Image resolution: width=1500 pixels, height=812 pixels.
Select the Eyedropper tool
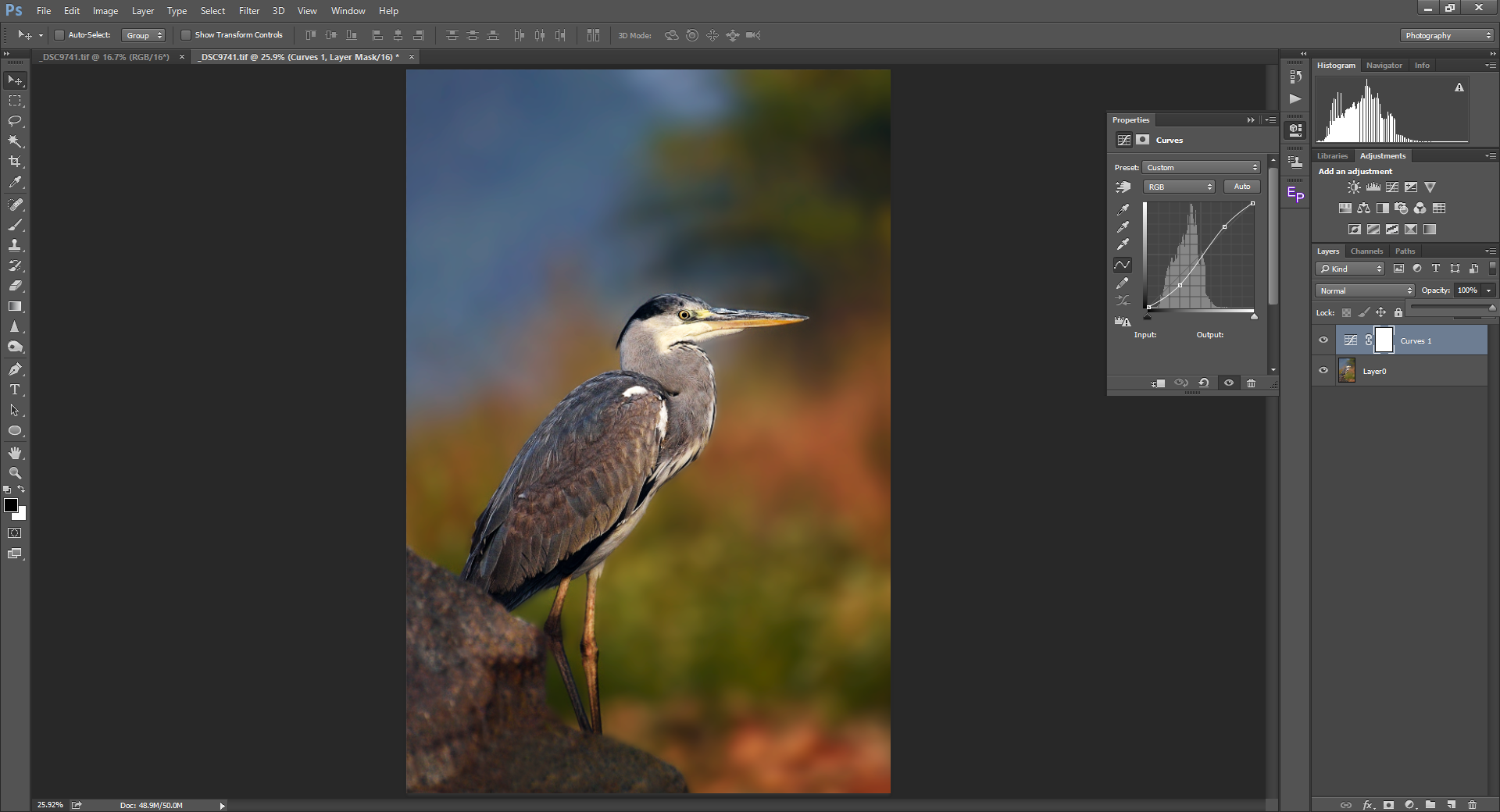point(15,182)
